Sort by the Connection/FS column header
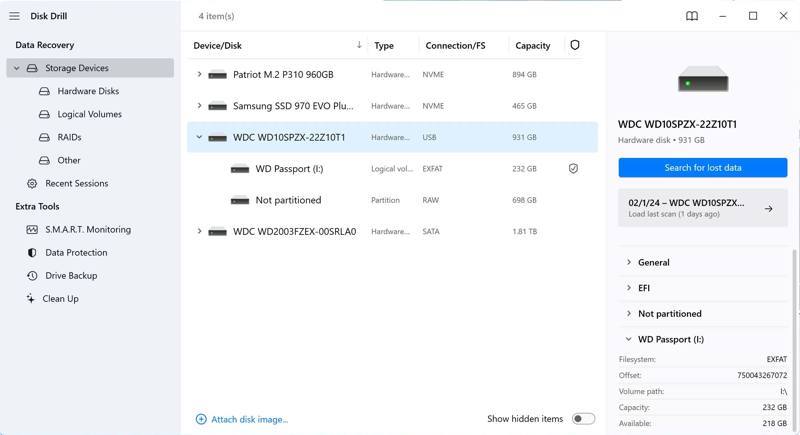 [x=455, y=45]
